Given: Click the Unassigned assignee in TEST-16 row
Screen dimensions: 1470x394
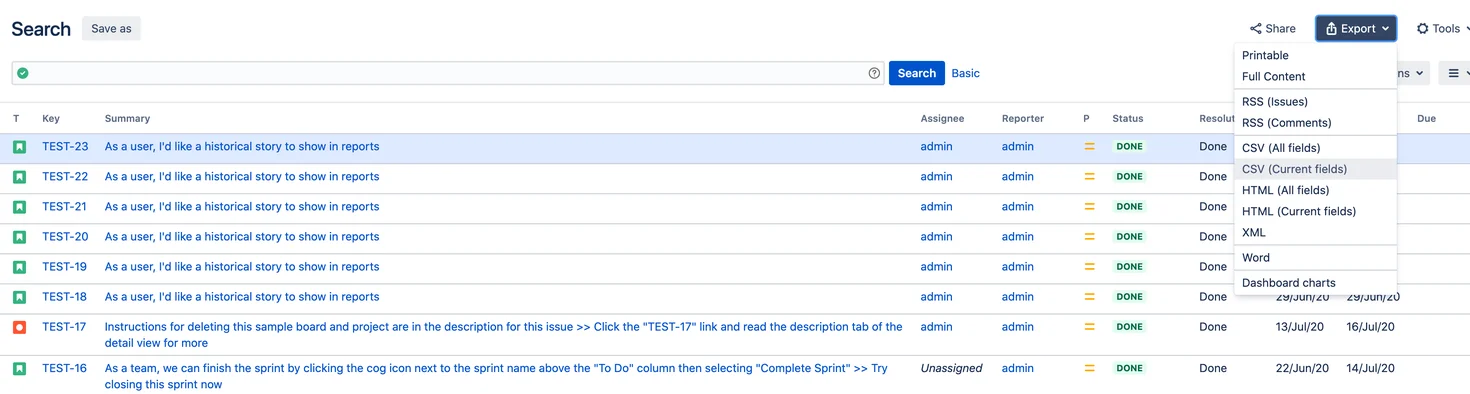Looking at the screenshot, I should (x=951, y=369).
